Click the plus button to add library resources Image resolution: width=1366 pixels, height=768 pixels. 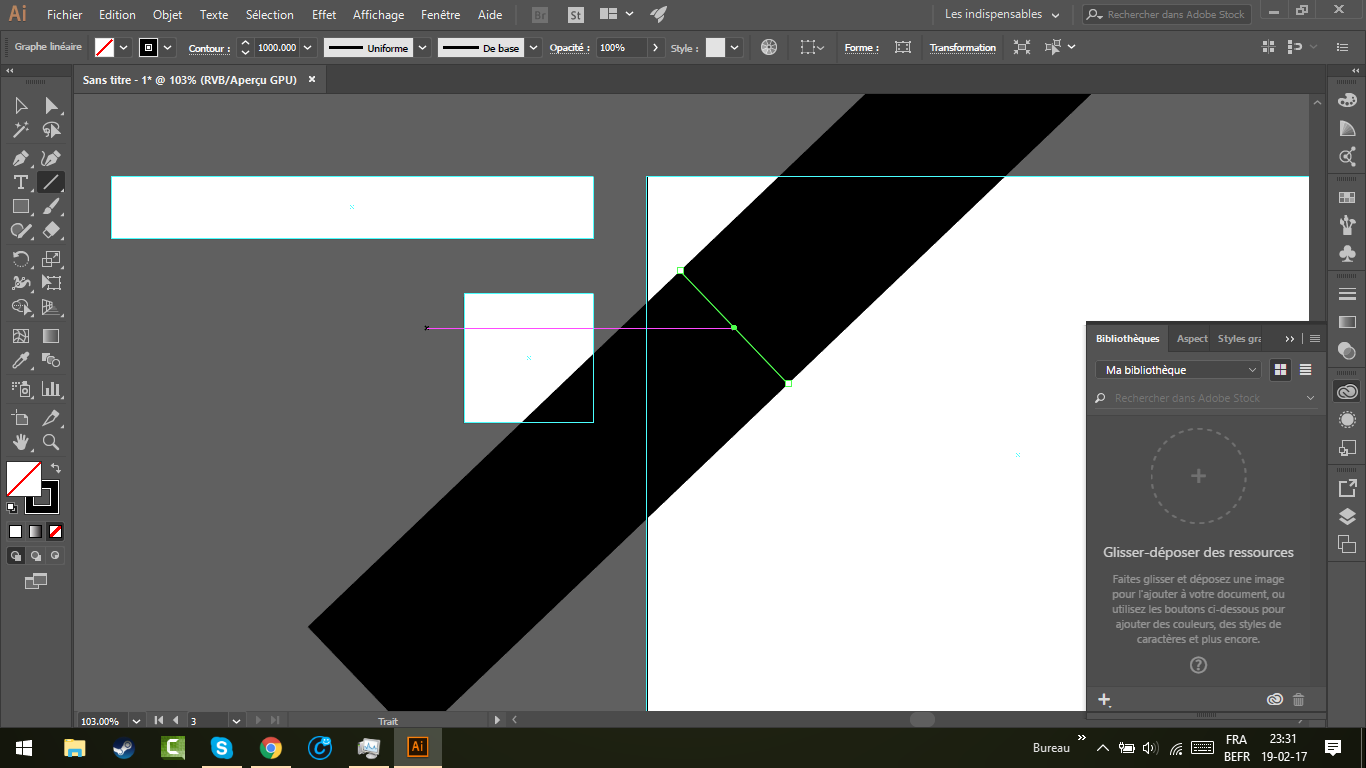coord(1105,699)
